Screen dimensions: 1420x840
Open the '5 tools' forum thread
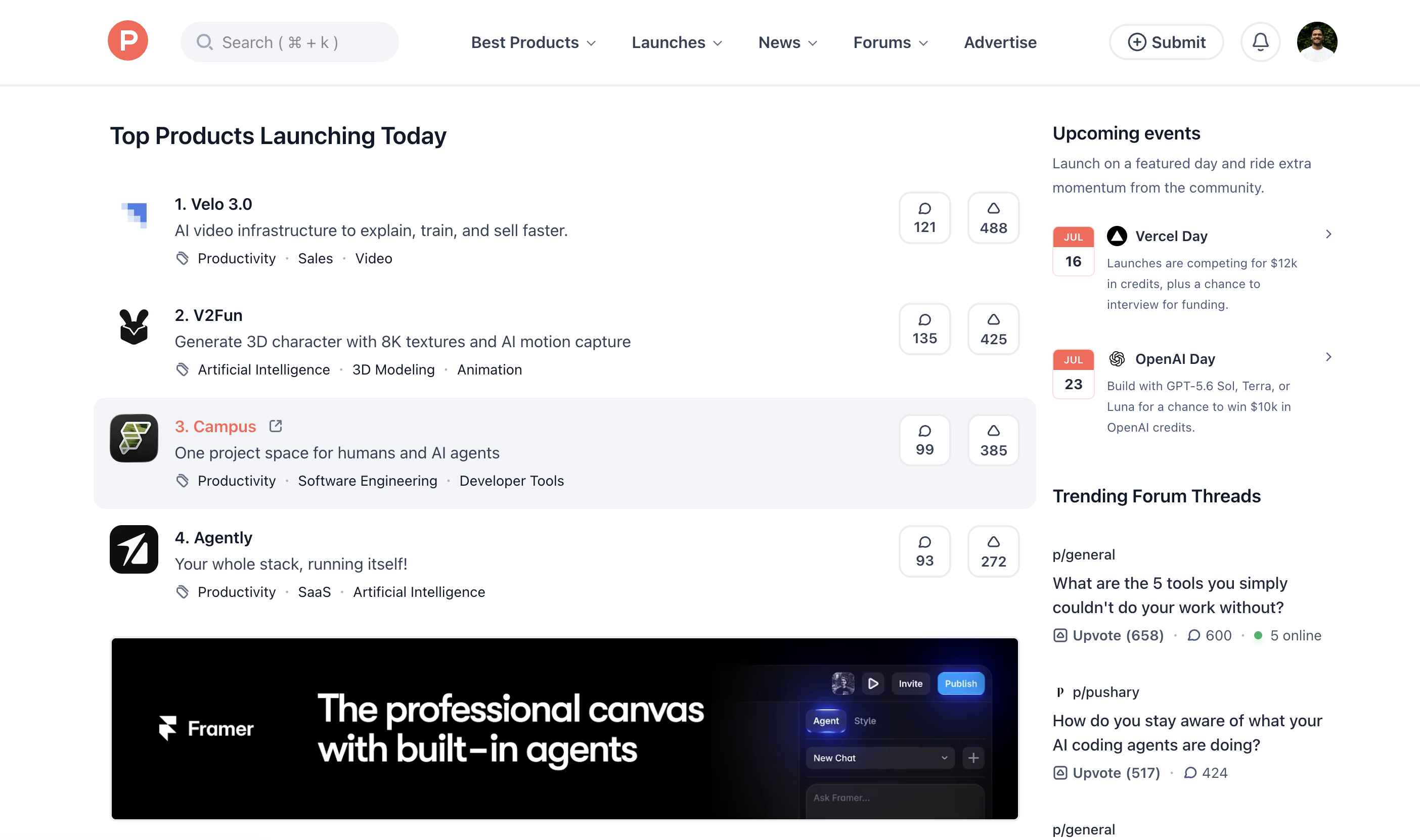tap(1170, 595)
